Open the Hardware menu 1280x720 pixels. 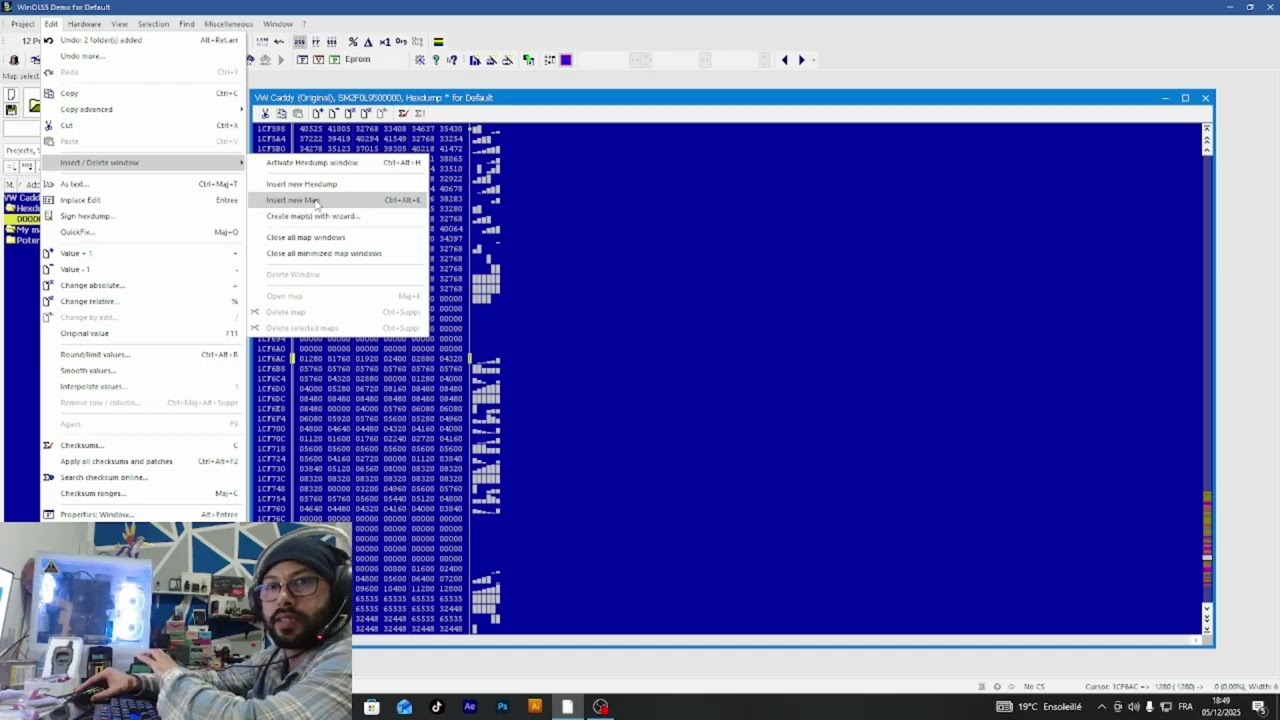coord(84,24)
